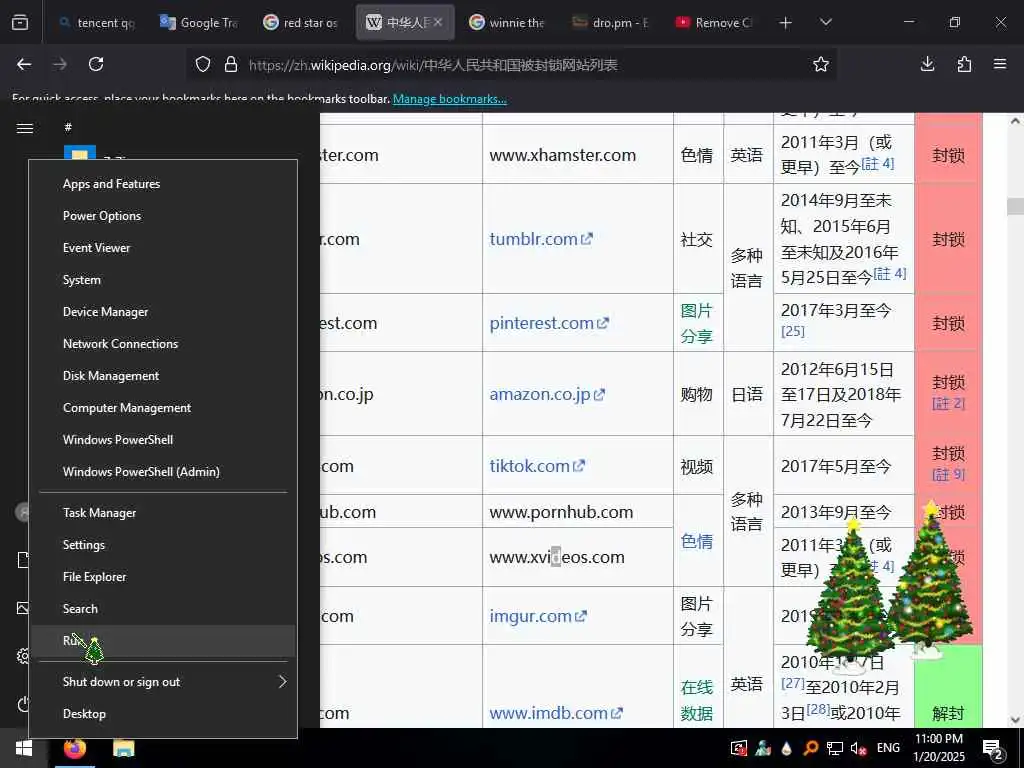Screen dimensions: 1024x768
Task: Open Disk Management
Action: (163, 376)
